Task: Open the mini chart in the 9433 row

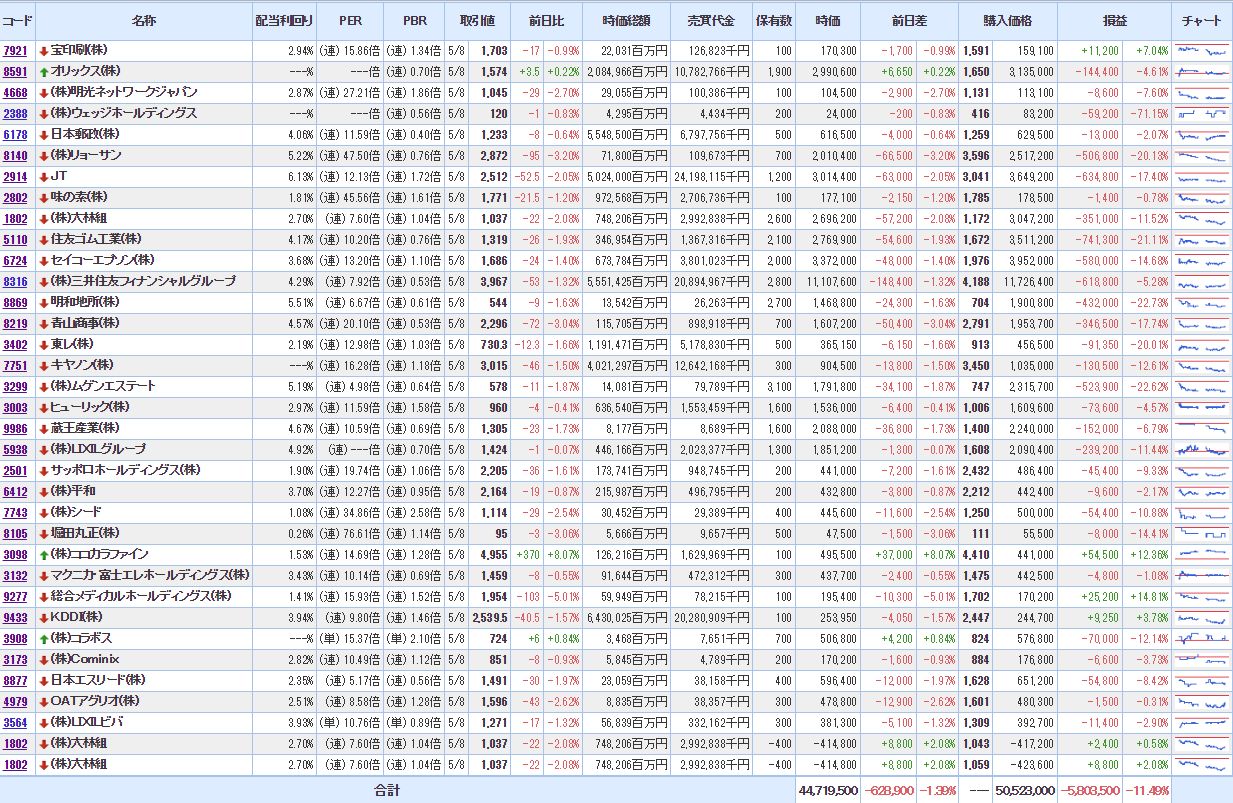Action: tap(1201, 617)
